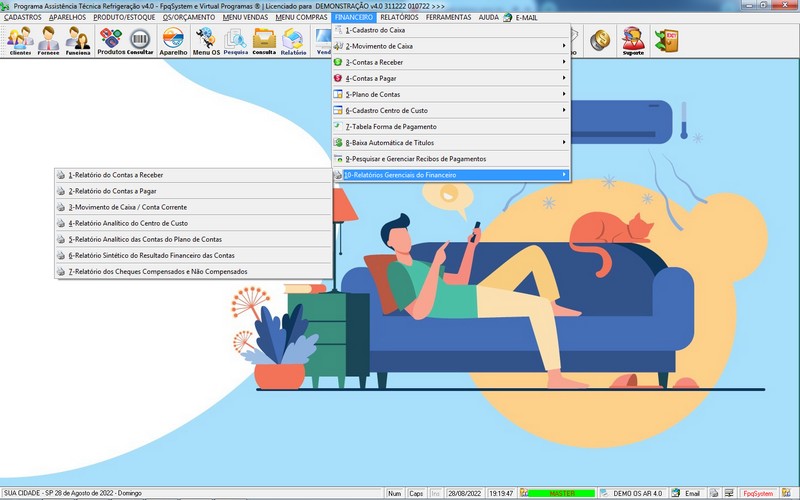Open Consultar barcode icon

[x=140, y=41]
